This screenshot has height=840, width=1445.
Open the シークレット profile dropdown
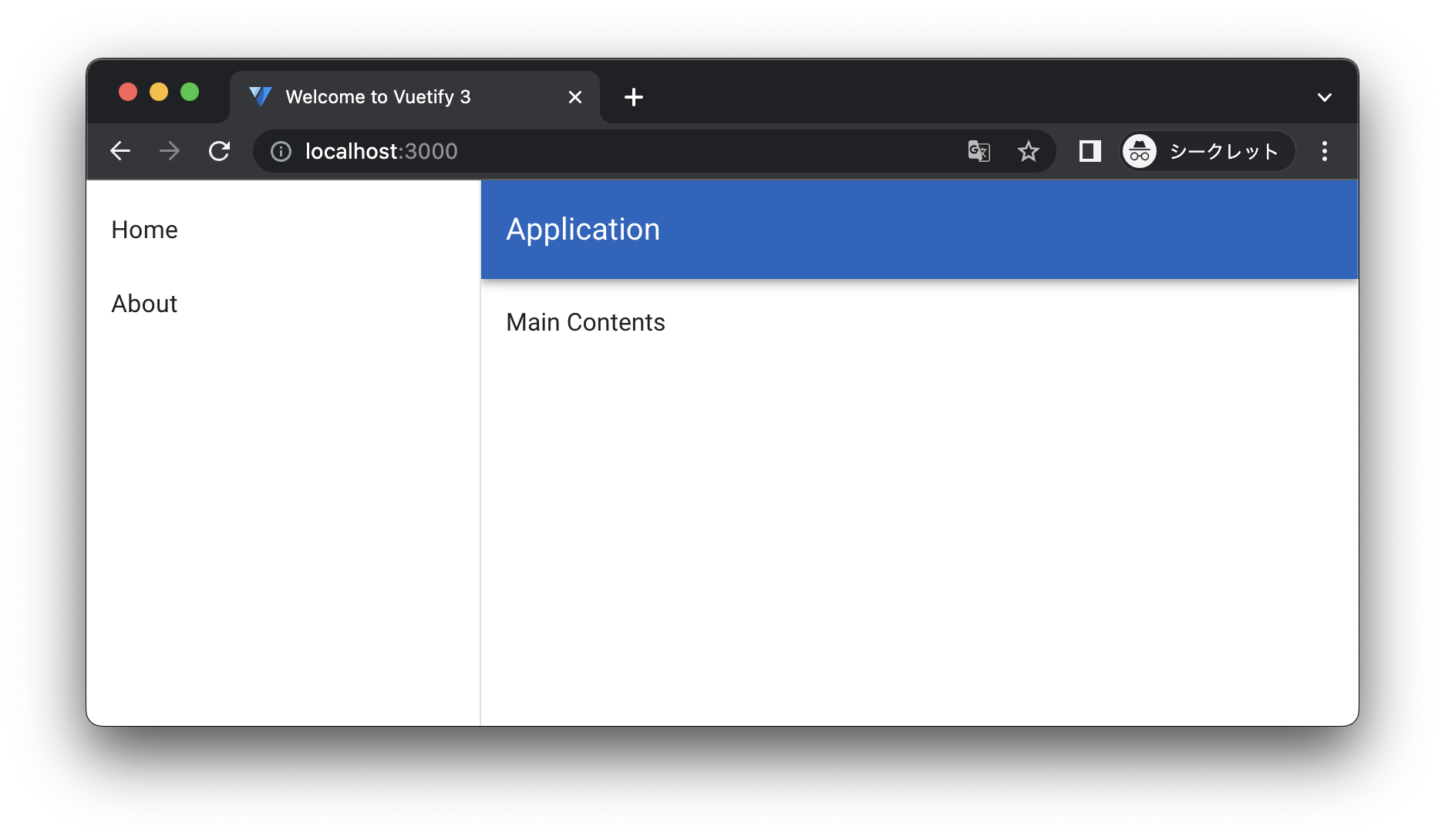click(1206, 151)
